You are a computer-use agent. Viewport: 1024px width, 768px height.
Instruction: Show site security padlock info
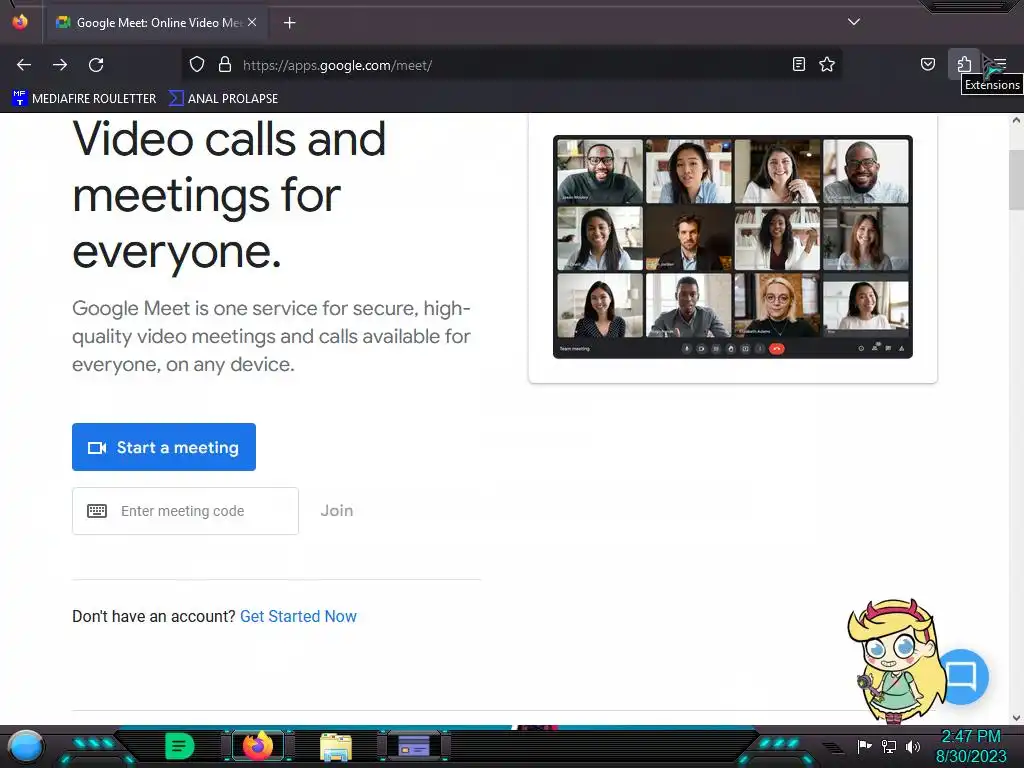tap(225, 64)
